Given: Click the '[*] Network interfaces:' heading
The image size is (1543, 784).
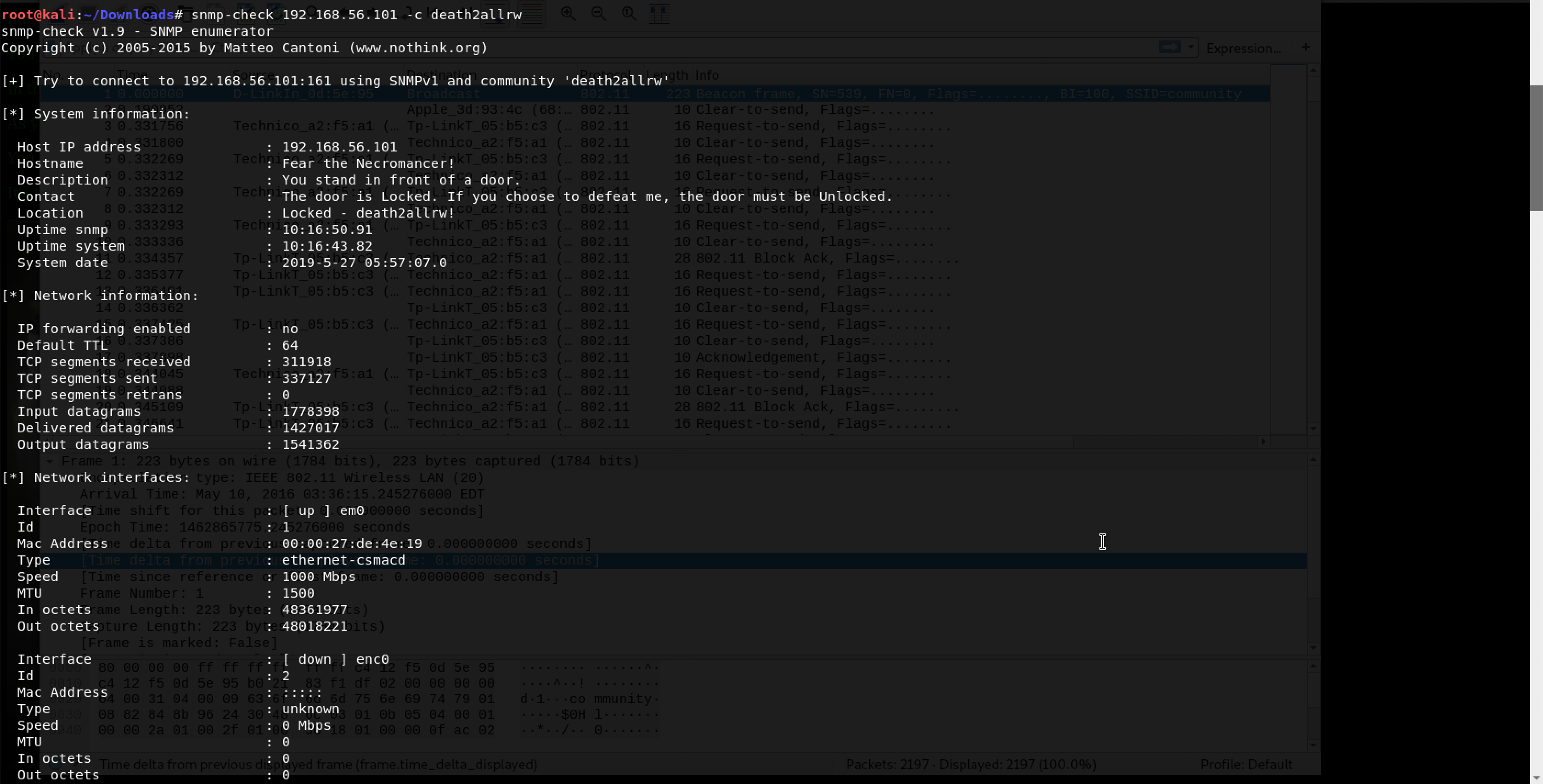Looking at the screenshot, I should [96, 478].
